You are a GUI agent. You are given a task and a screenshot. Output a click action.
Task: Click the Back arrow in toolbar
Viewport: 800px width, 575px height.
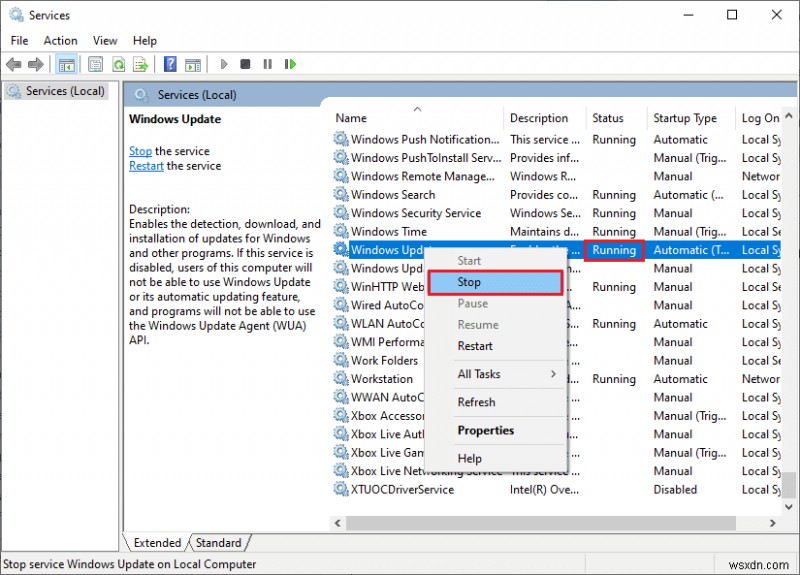point(14,64)
